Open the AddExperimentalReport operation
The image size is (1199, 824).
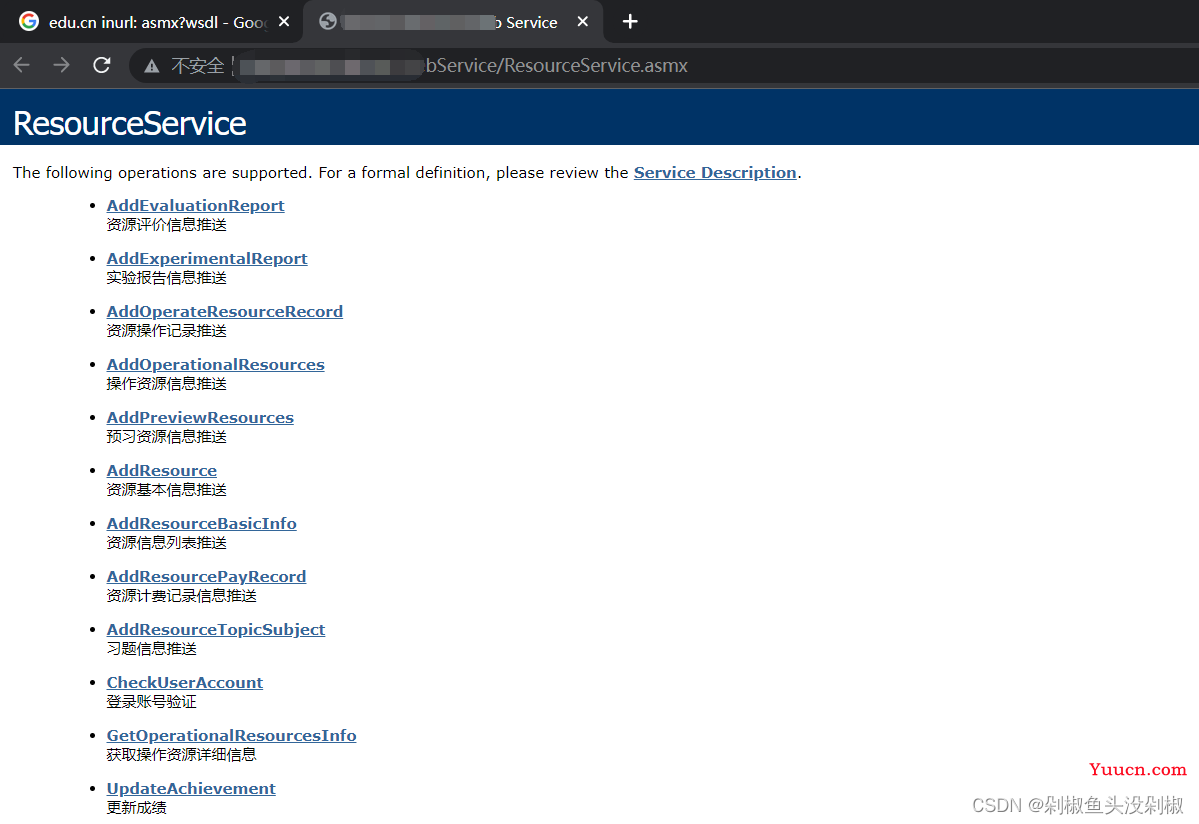(207, 258)
